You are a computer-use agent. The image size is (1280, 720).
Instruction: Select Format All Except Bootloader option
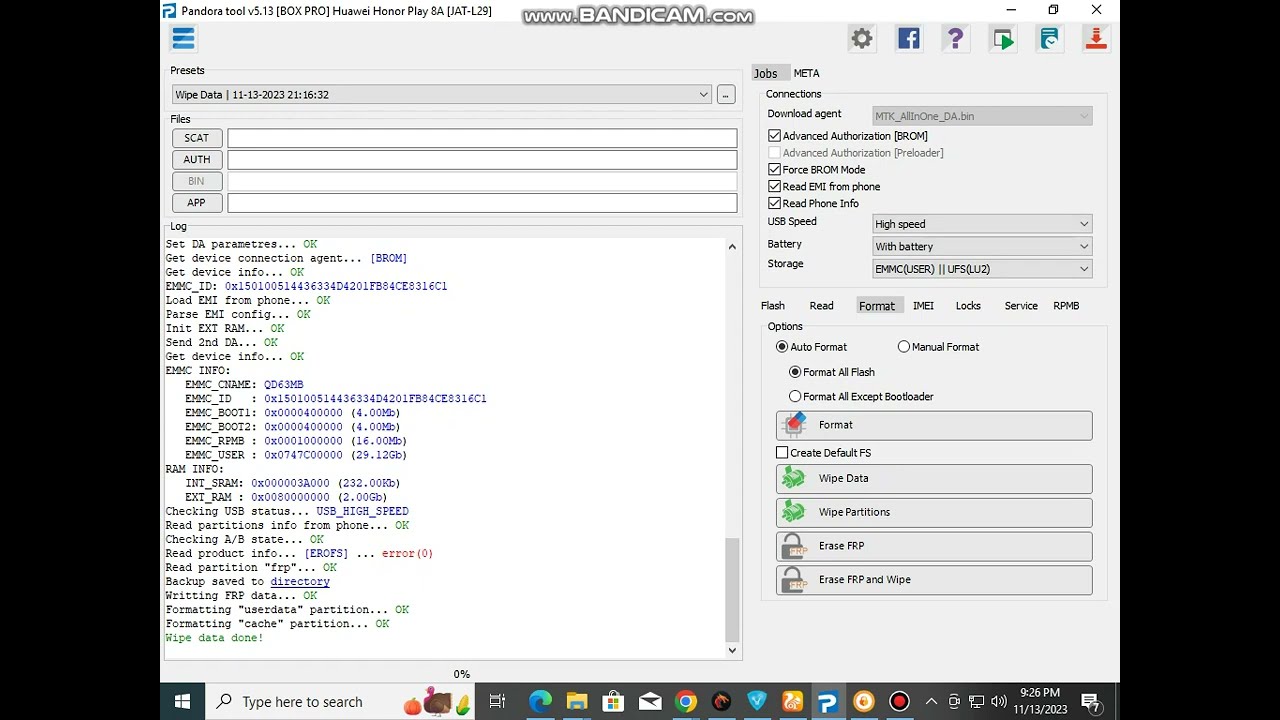795,397
